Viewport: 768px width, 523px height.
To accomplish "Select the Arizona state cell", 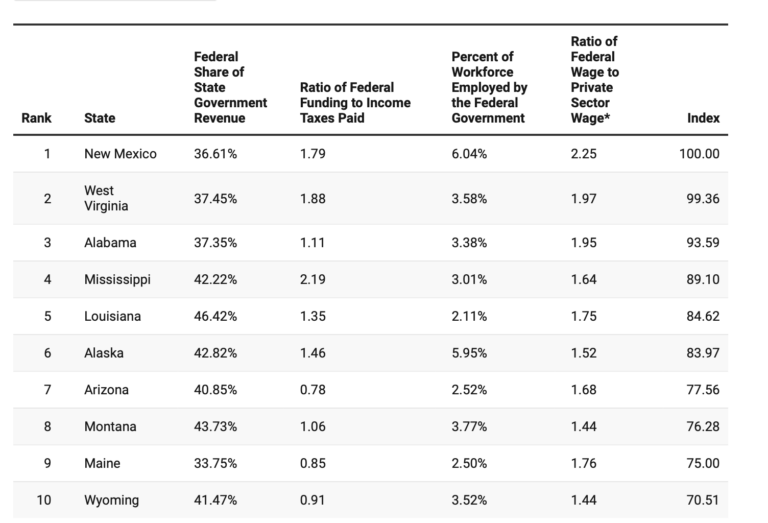I will pyautogui.click(x=106, y=390).
